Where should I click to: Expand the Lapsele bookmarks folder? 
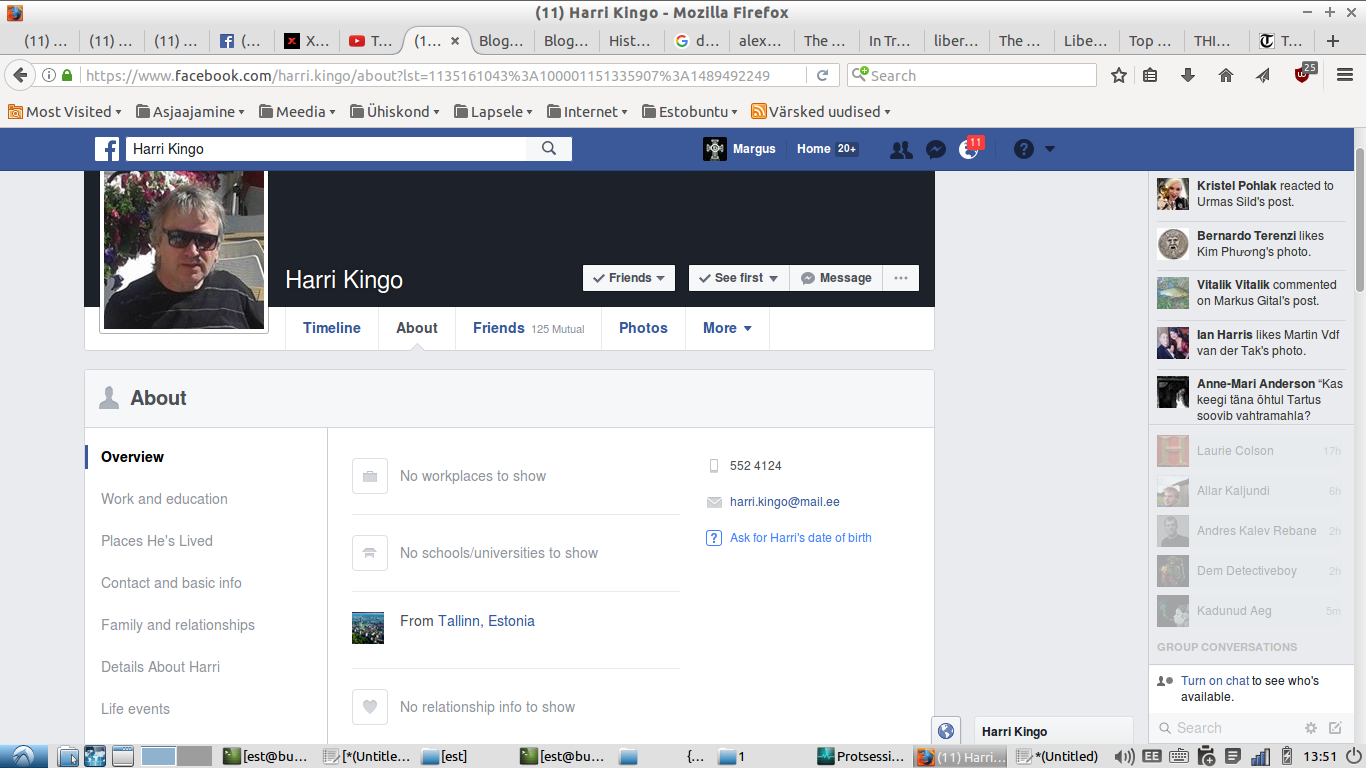493,112
